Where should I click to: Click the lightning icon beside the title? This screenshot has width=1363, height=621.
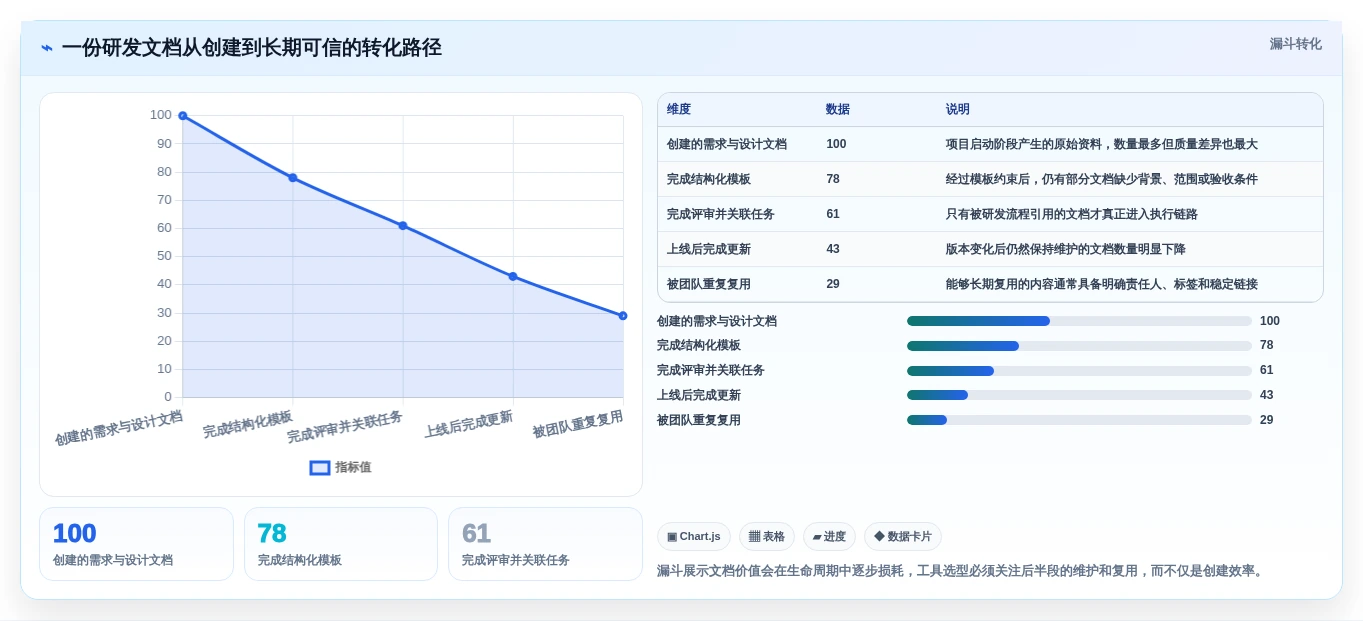coord(47,47)
